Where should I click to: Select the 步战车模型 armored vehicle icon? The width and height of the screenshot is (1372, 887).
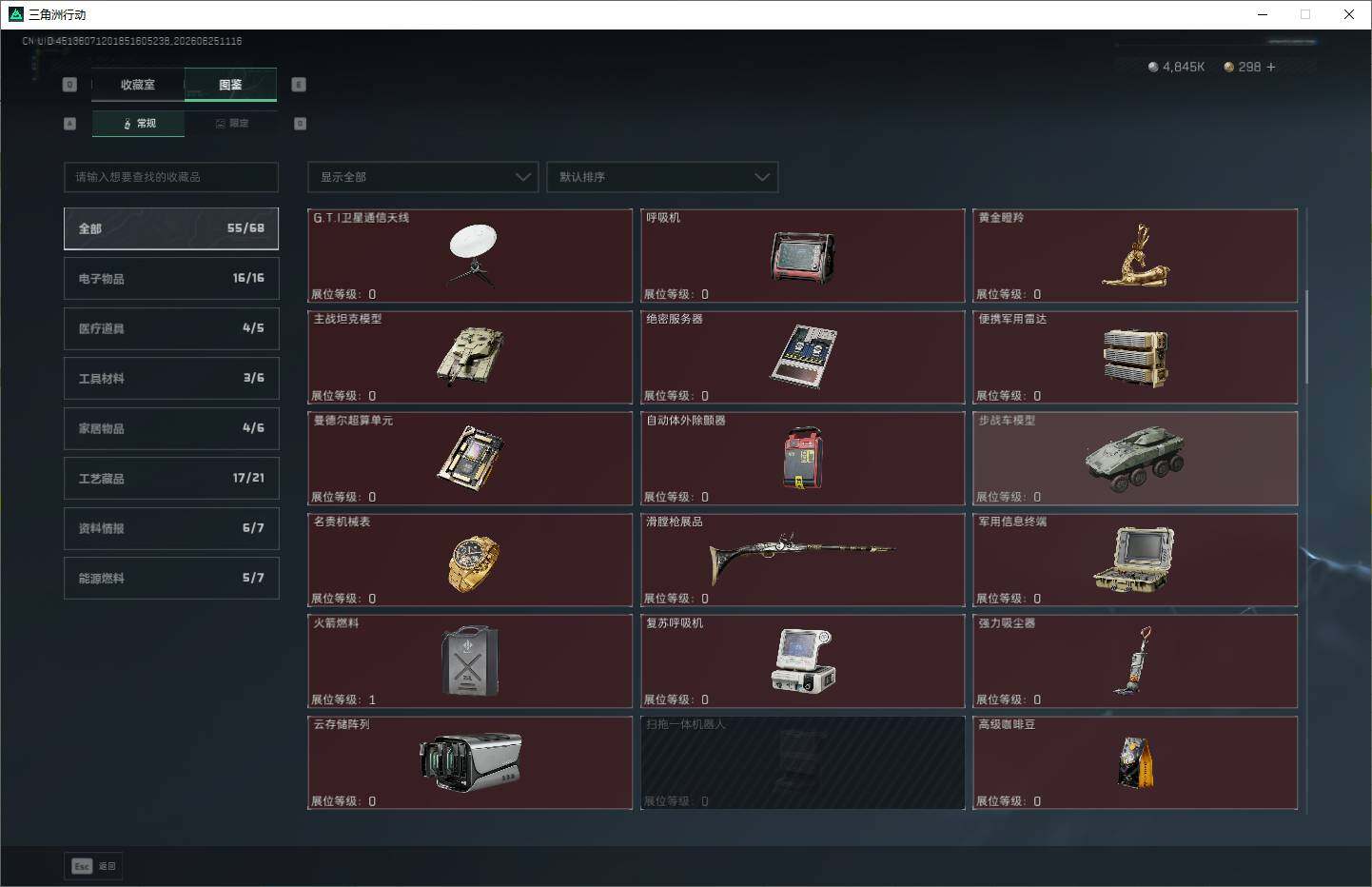tap(1135, 459)
